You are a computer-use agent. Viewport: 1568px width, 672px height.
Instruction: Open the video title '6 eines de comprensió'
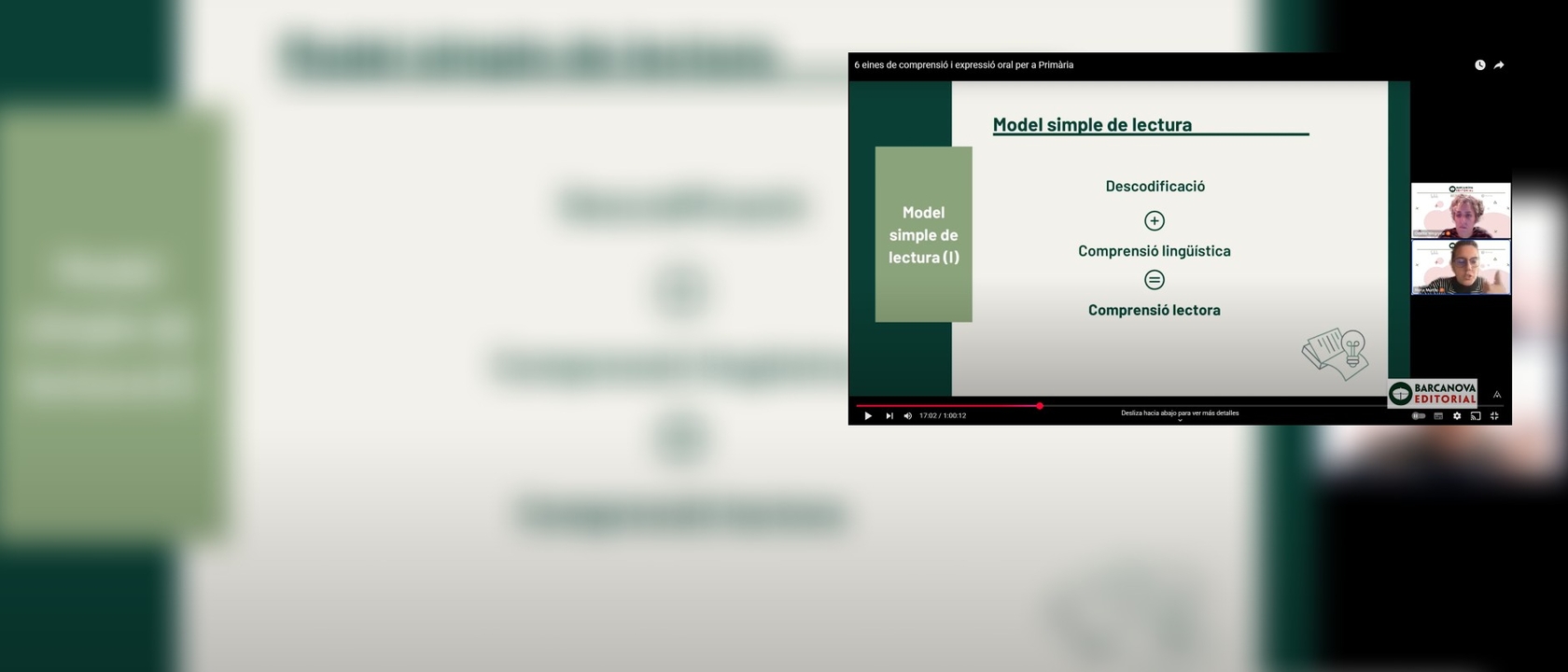click(964, 65)
